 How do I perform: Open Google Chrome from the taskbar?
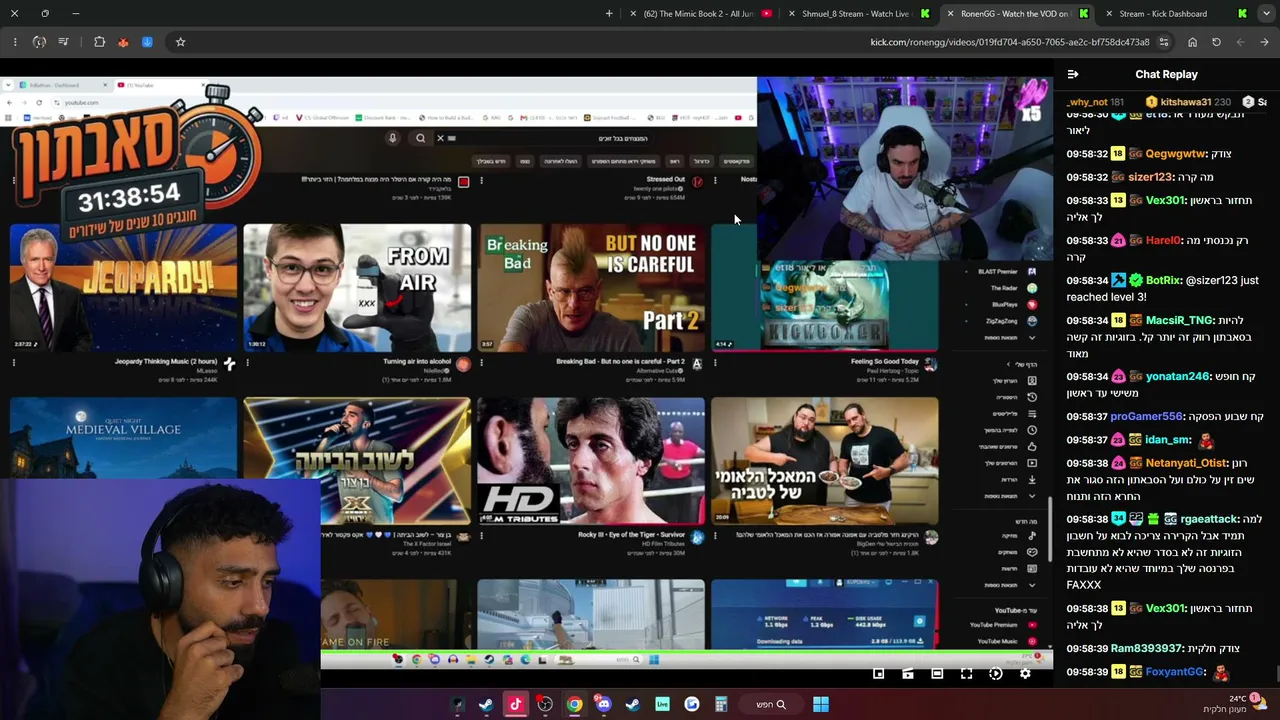pos(574,704)
